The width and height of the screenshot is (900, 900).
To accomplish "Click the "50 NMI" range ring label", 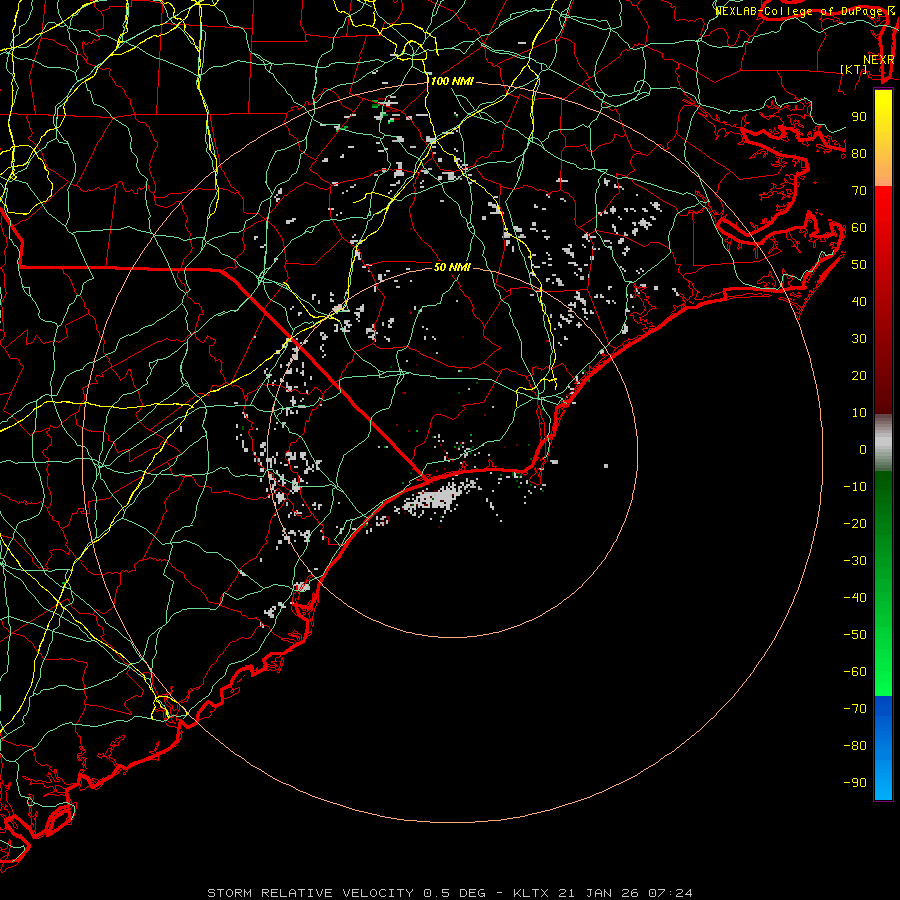I will click(x=452, y=267).
